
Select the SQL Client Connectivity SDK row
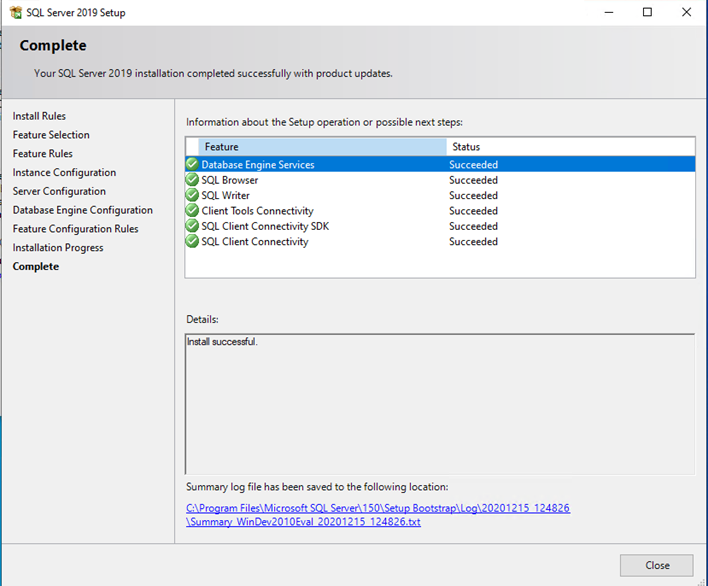[x=440, y=226]
